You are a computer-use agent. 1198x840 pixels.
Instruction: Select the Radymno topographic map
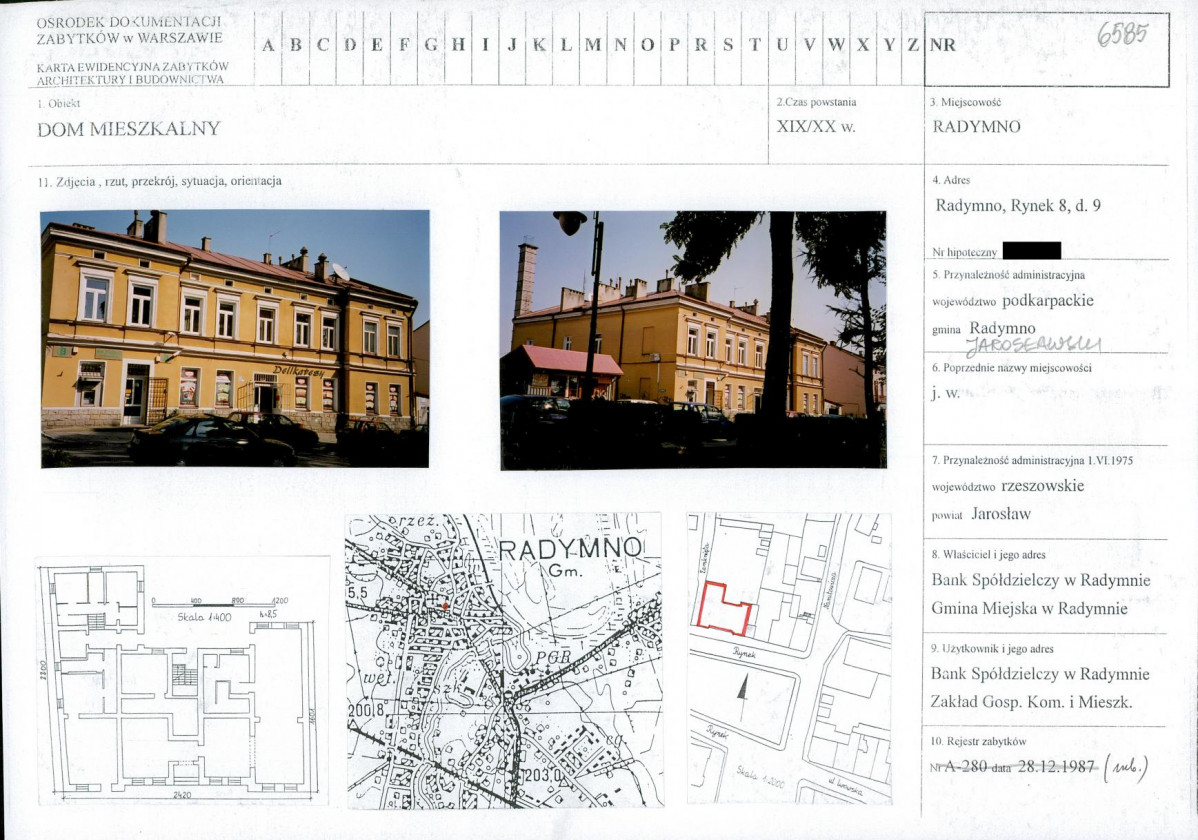[503, 660]
